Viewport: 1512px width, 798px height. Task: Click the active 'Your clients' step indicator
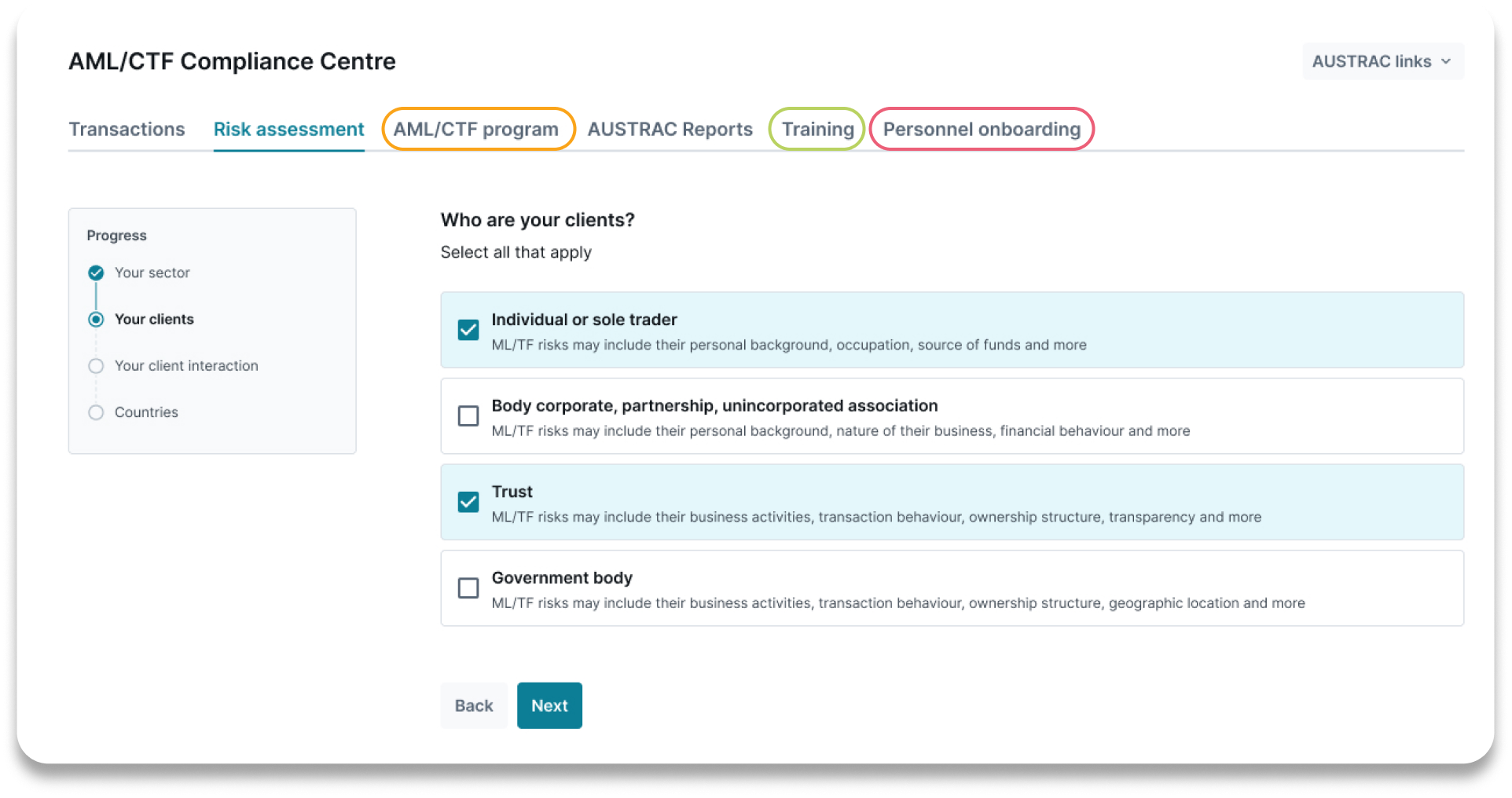point(96,320)
